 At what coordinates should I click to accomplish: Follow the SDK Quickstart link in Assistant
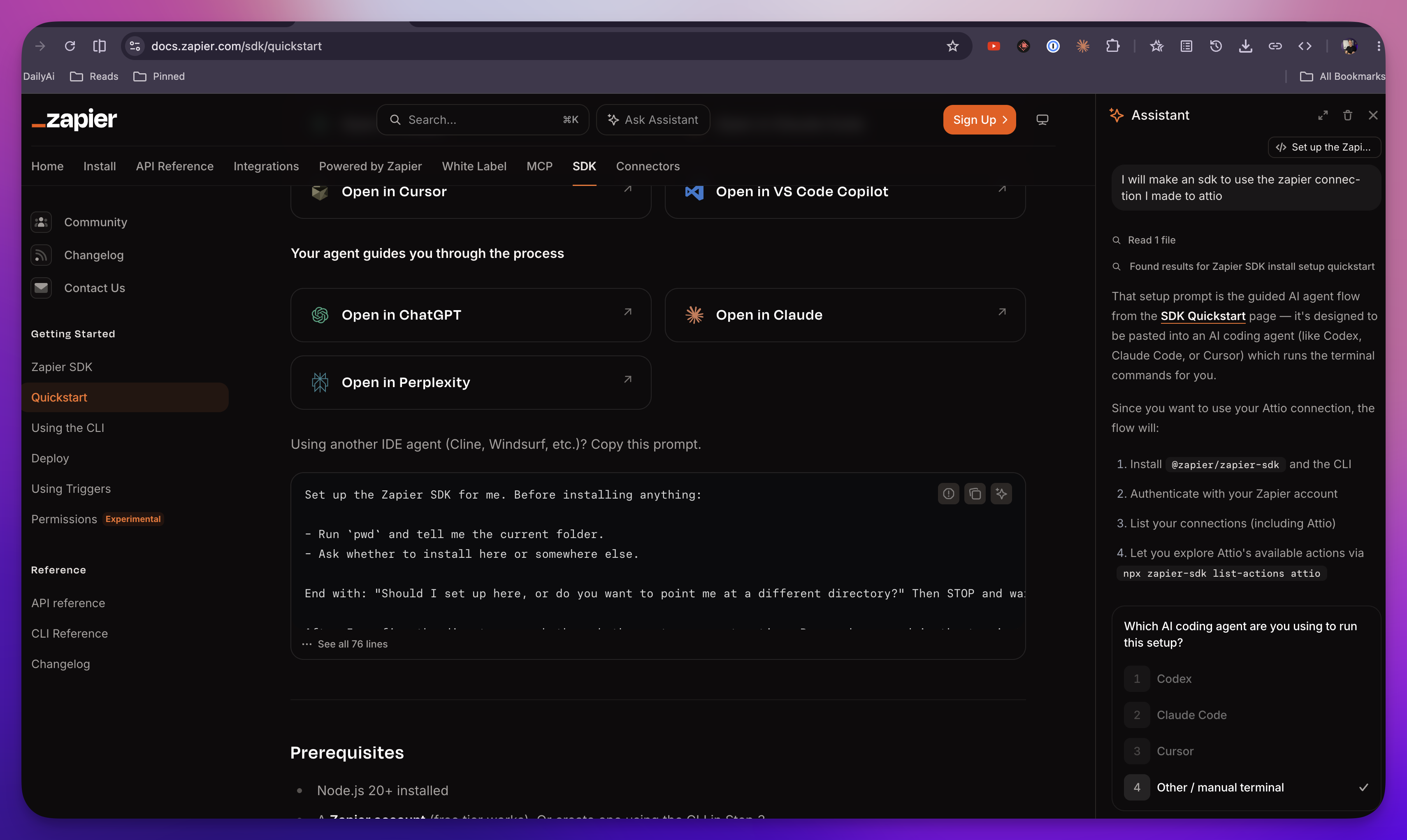pos(1203,316)
